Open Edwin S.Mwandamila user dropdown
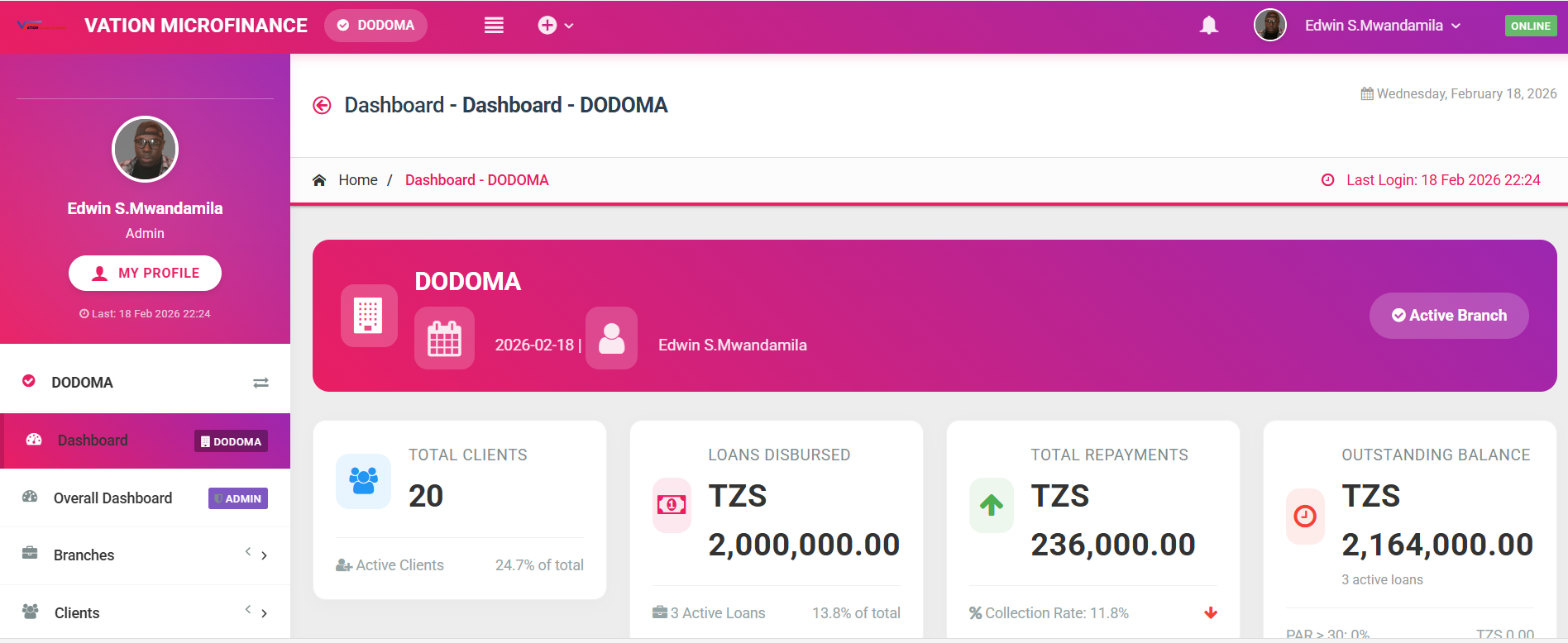 pyautogui.click(x=1382, y=26)
